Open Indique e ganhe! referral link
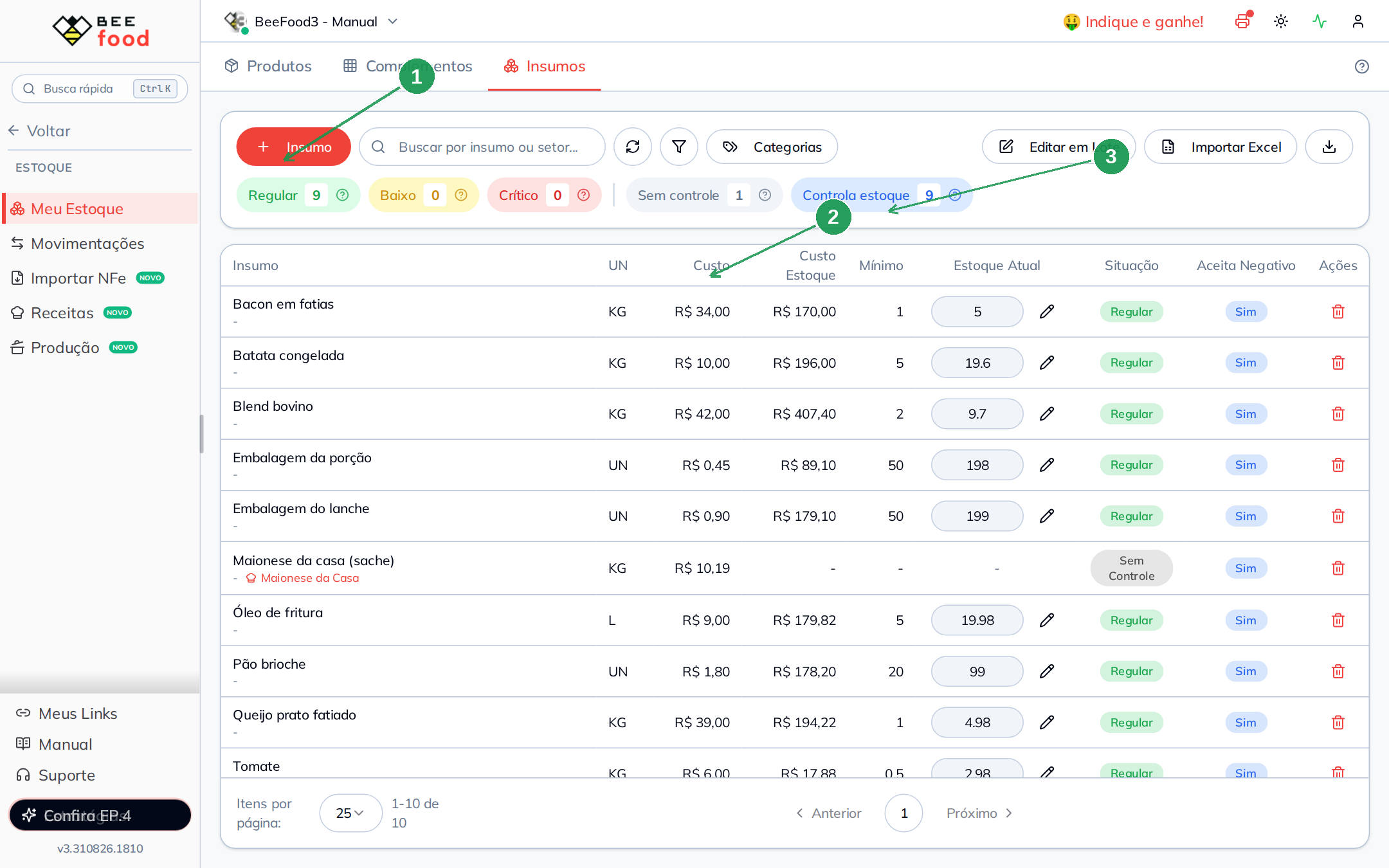Image resolution: width=1389 pixels, height=868 pixels. point(1133,22)
